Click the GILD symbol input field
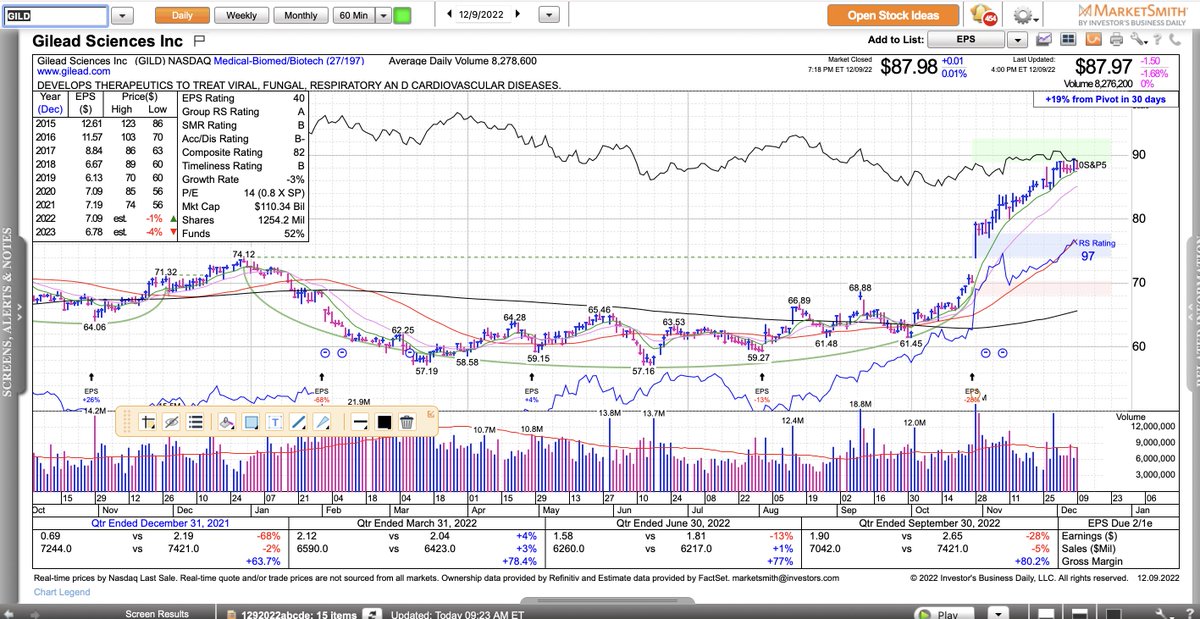 [54, 16]
